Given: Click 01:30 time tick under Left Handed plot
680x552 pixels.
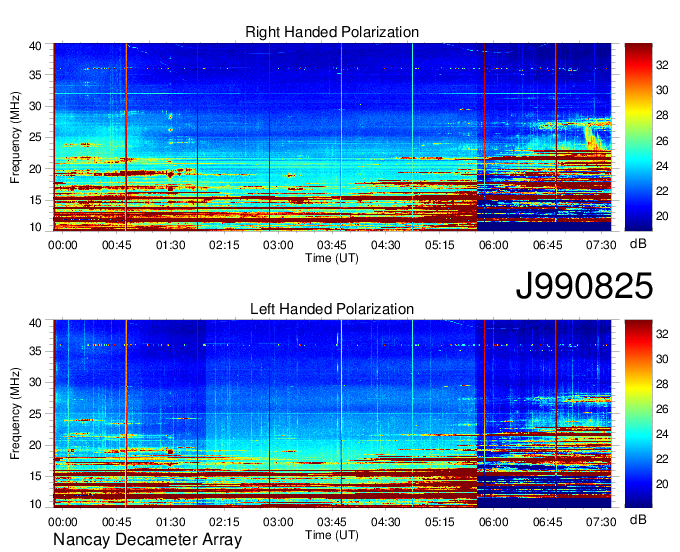Looking at the screenshot, I should tap(170, 522).
